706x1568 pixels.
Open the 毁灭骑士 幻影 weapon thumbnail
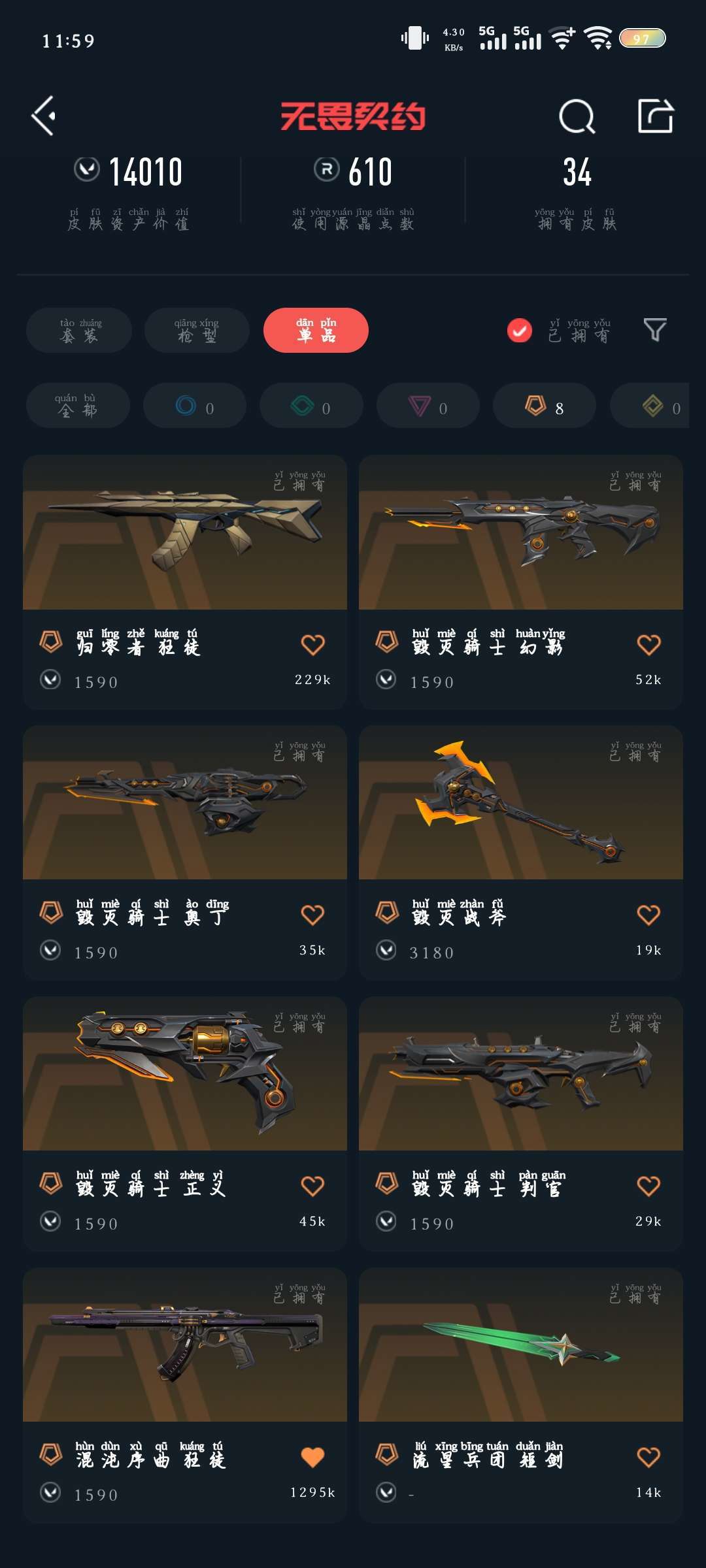click(x=521, y=532)
